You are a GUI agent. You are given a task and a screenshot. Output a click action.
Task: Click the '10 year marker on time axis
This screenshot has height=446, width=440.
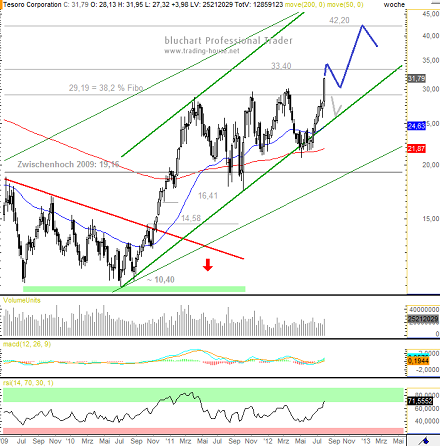click(x=70, y=441)
